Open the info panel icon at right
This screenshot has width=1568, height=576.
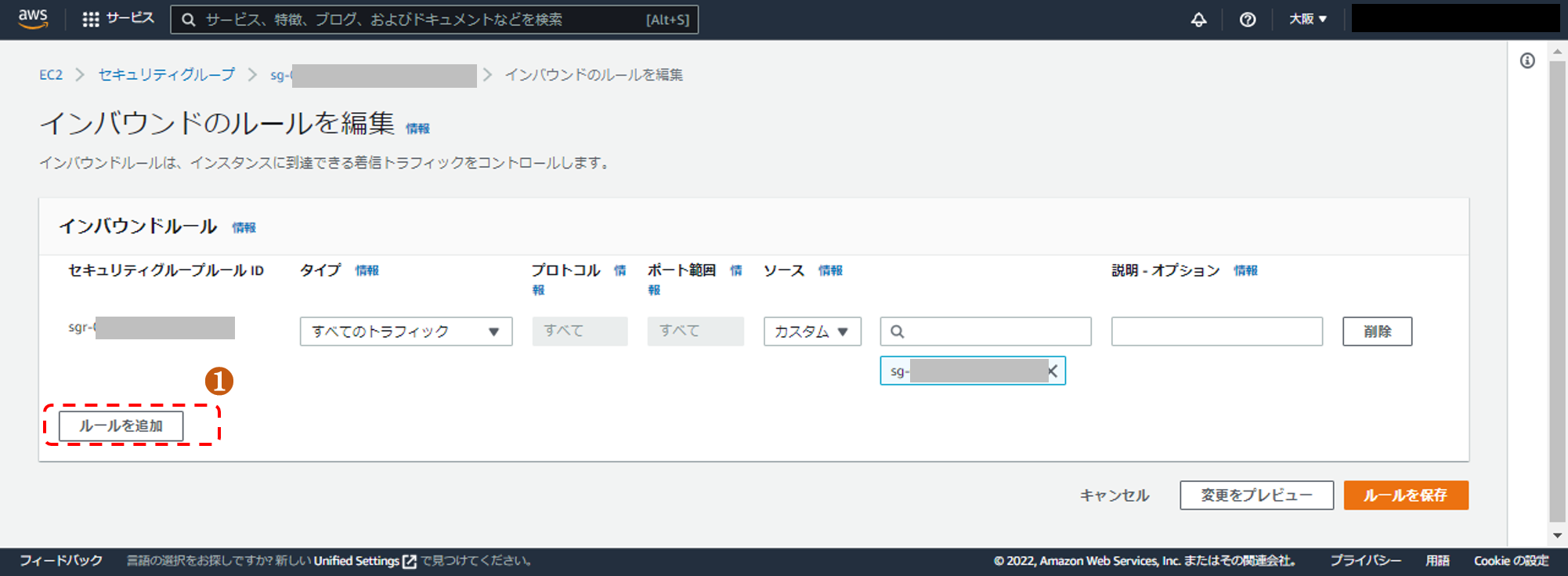(1527, 61)
